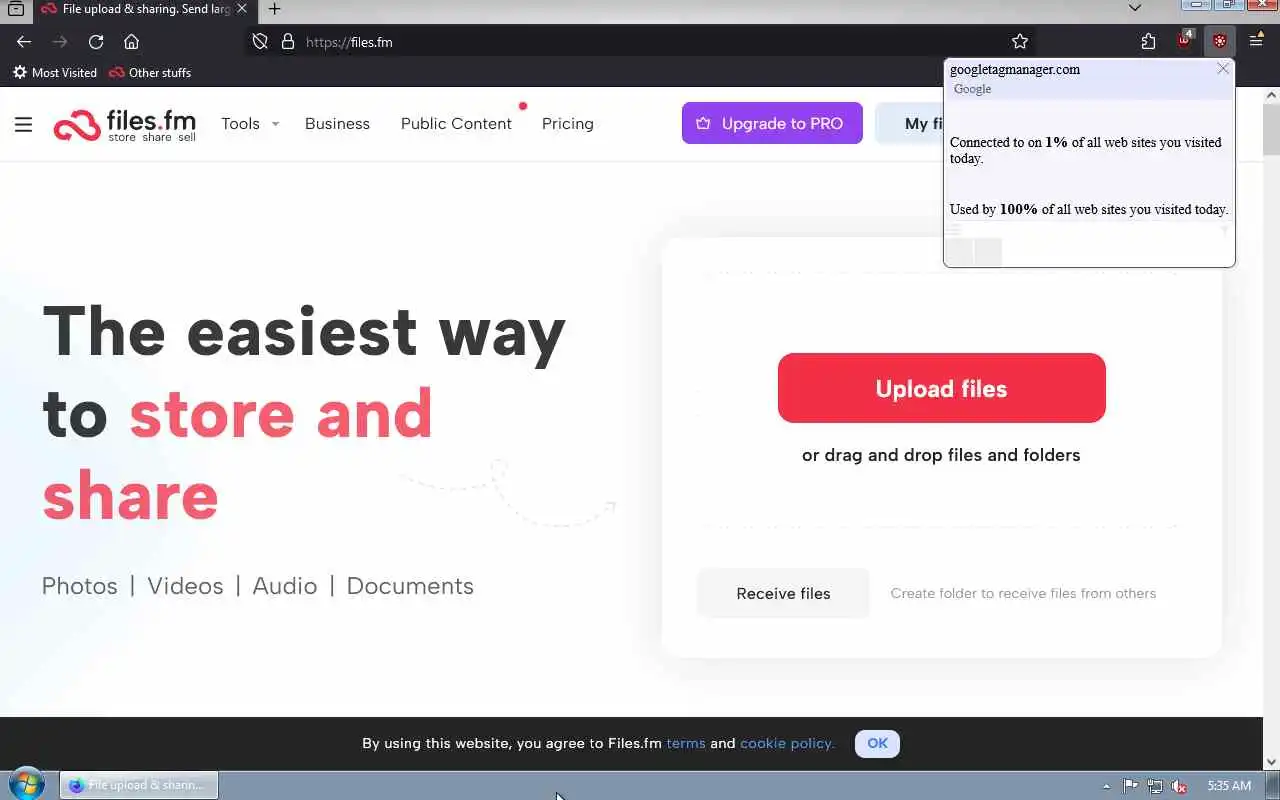Open the browser application hamburger menu

[1257, 41]
